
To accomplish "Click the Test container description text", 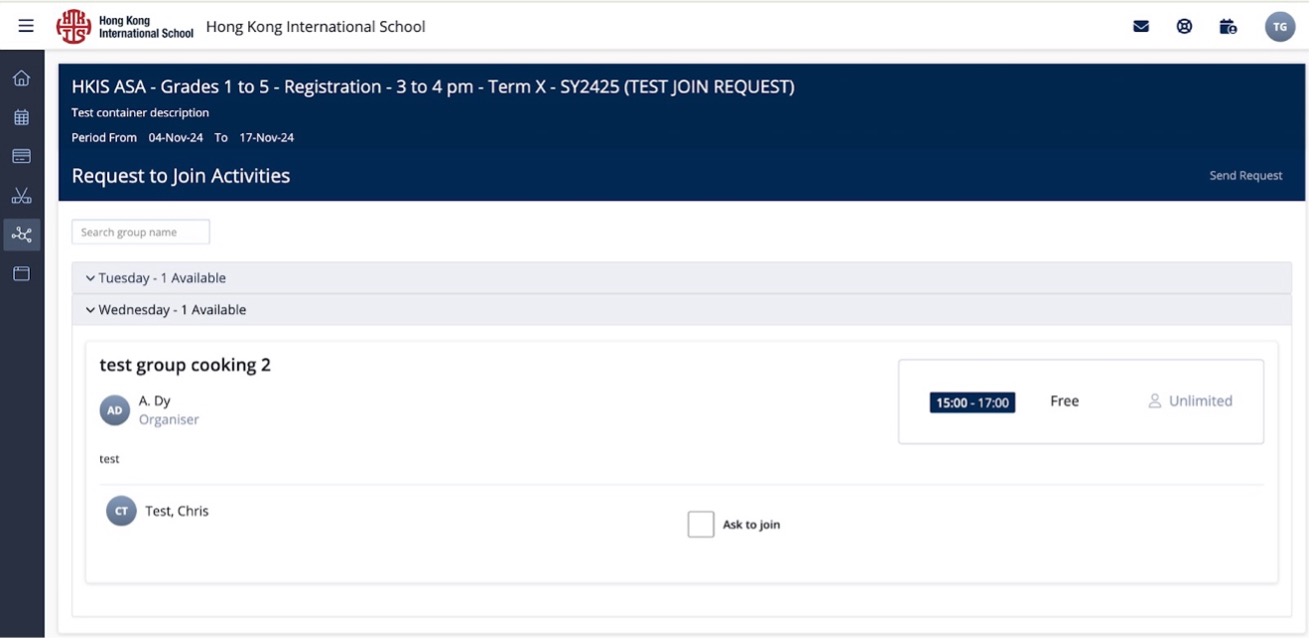I will 141,113.
